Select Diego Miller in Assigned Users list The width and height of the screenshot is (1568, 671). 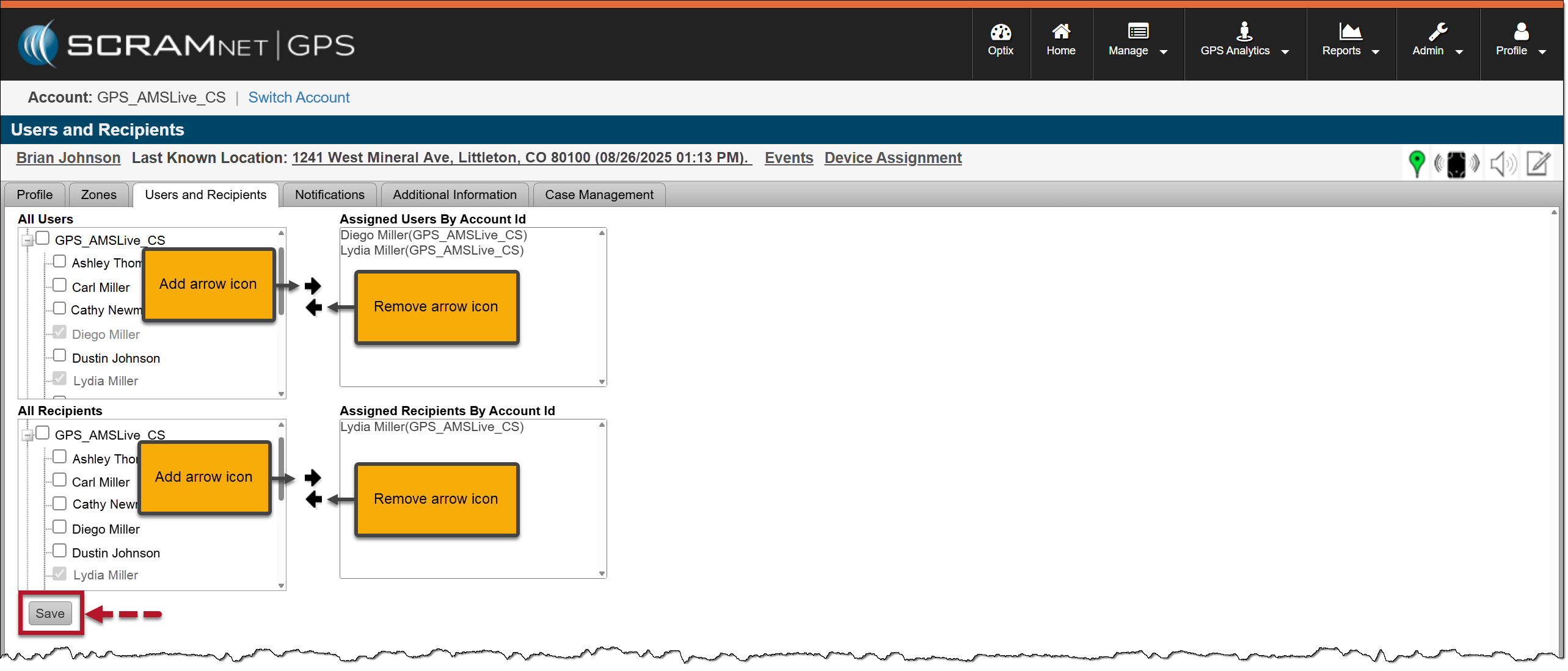(433, 235)
